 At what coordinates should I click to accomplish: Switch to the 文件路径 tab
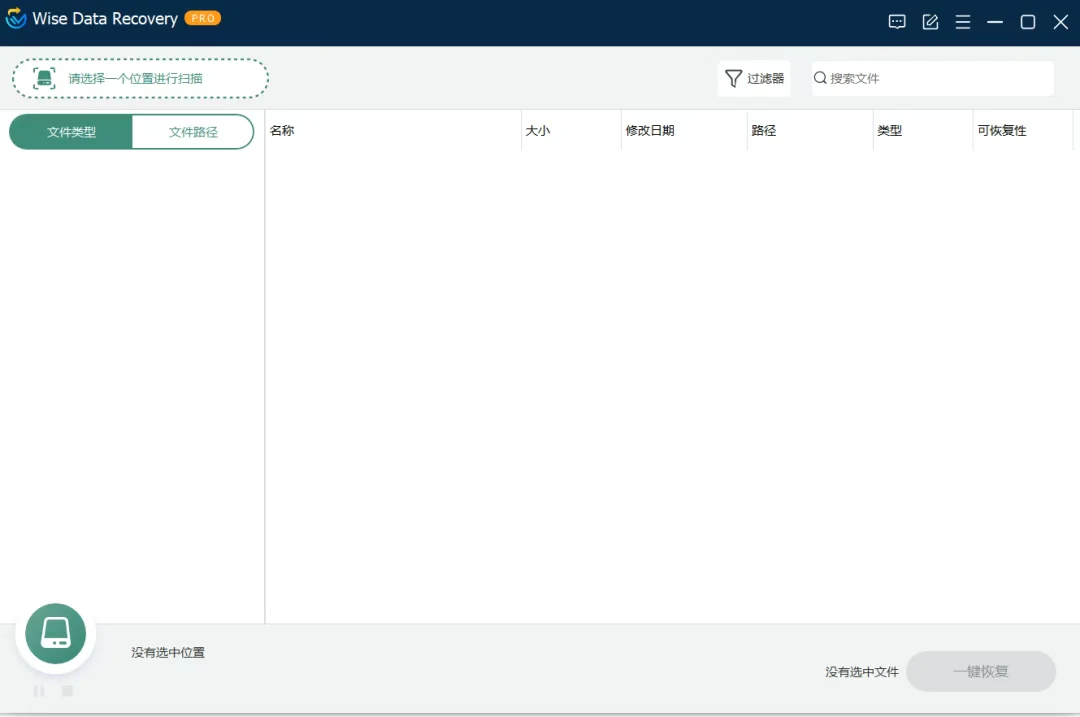pyautogui.click(x=193, y=131)
